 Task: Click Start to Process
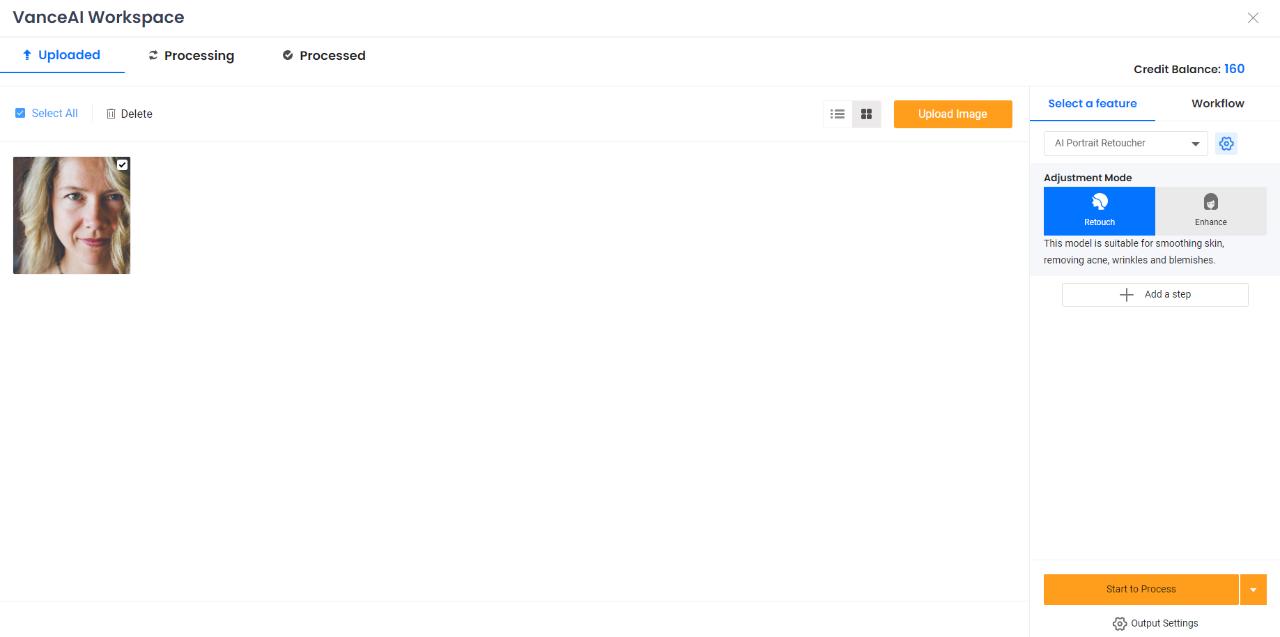(1141, 589)
